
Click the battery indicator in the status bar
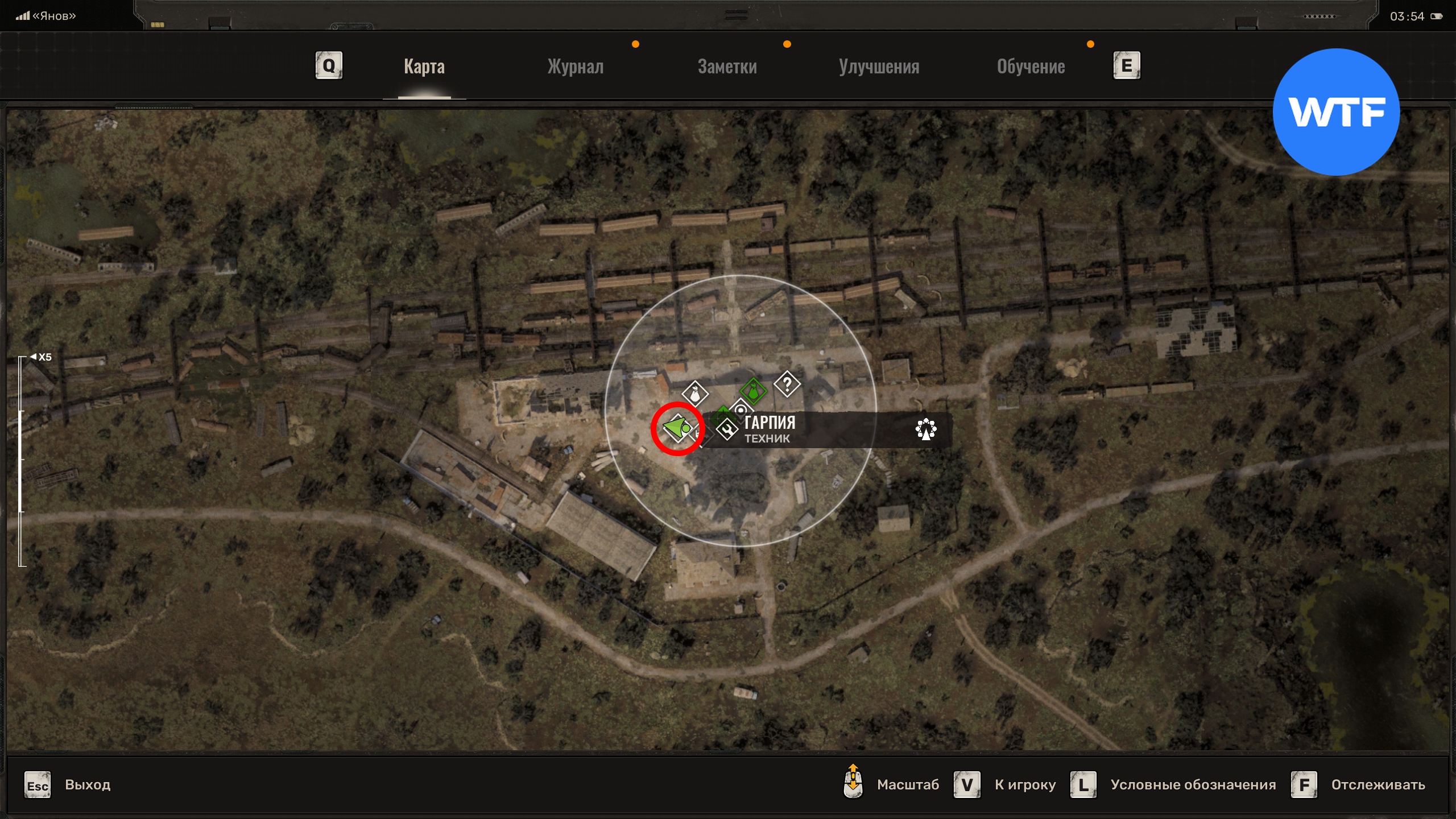coord(1437,16)
